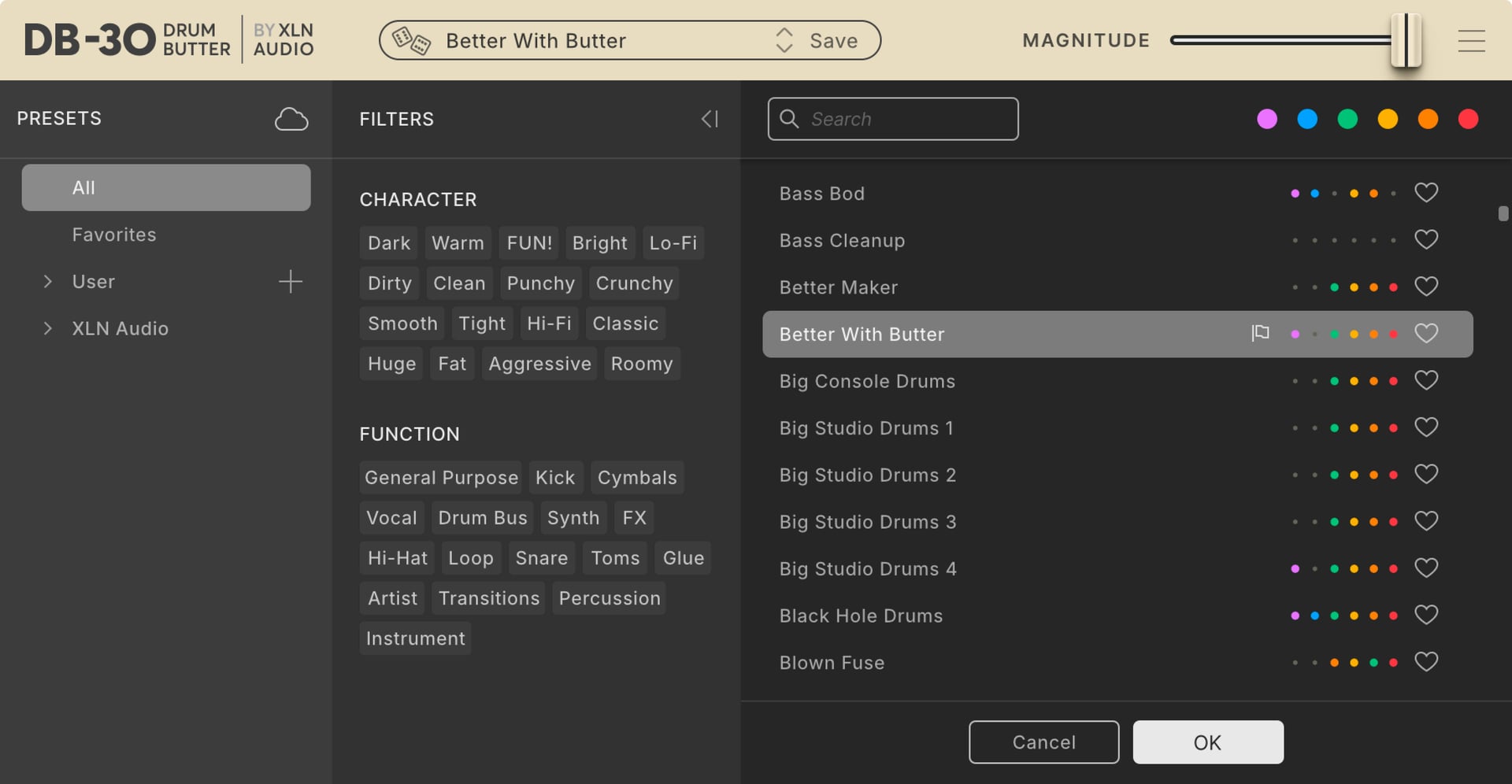Click the preset selector chevrons beside Better With Butter
Viewport: 1512px width, 784px height.
coord(784,40)
